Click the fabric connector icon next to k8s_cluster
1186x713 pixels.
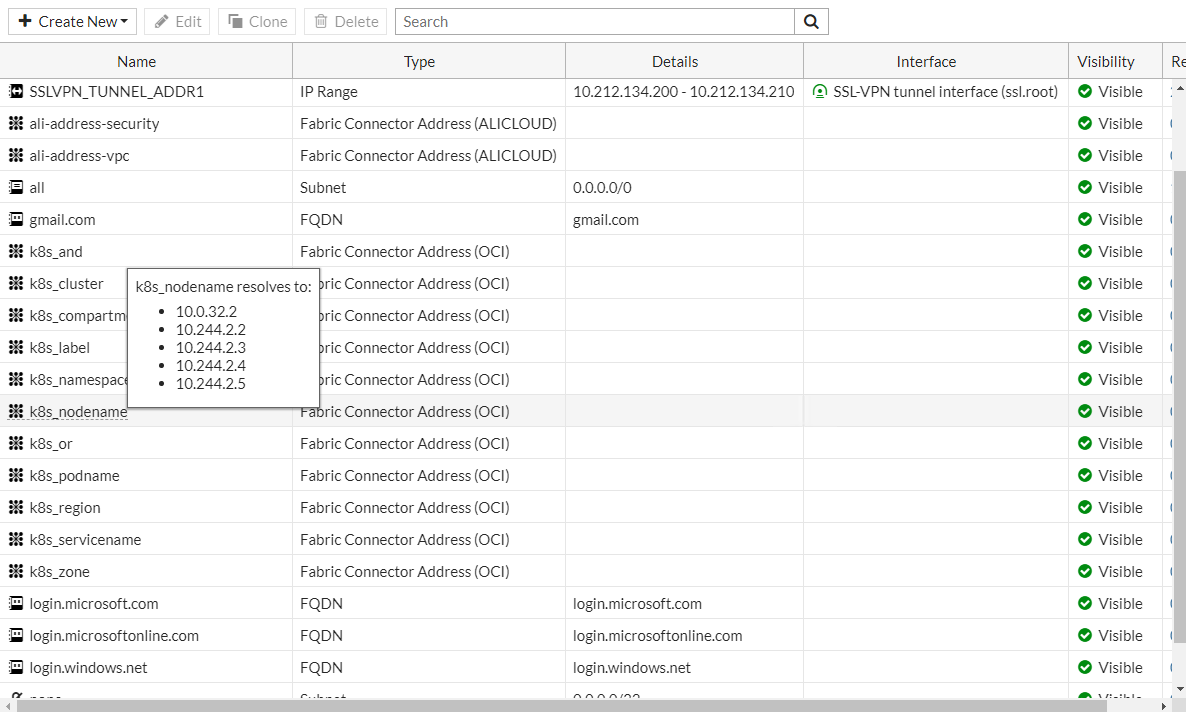click(15, 283)
